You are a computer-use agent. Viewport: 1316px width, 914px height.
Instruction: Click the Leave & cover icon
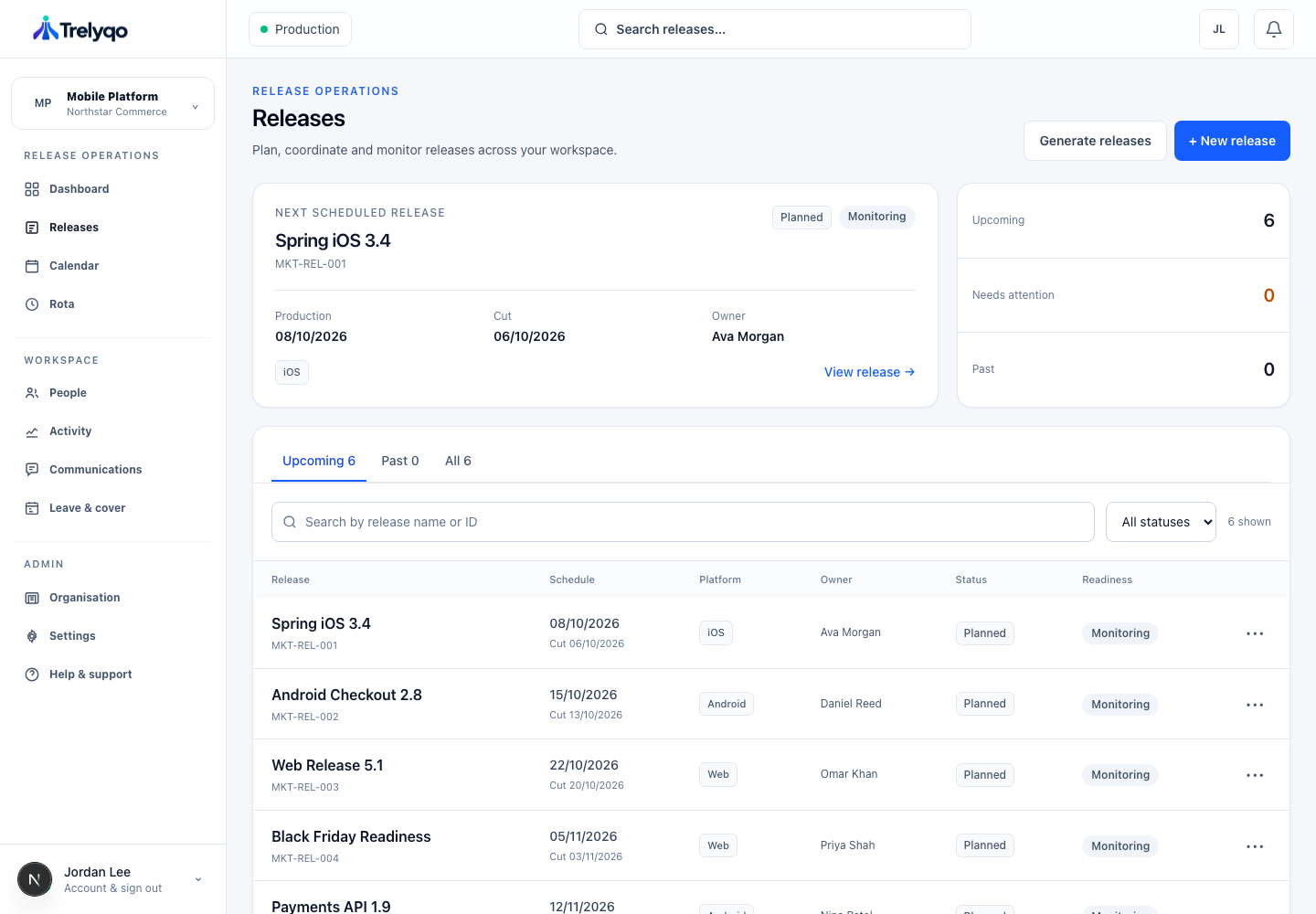32,508
